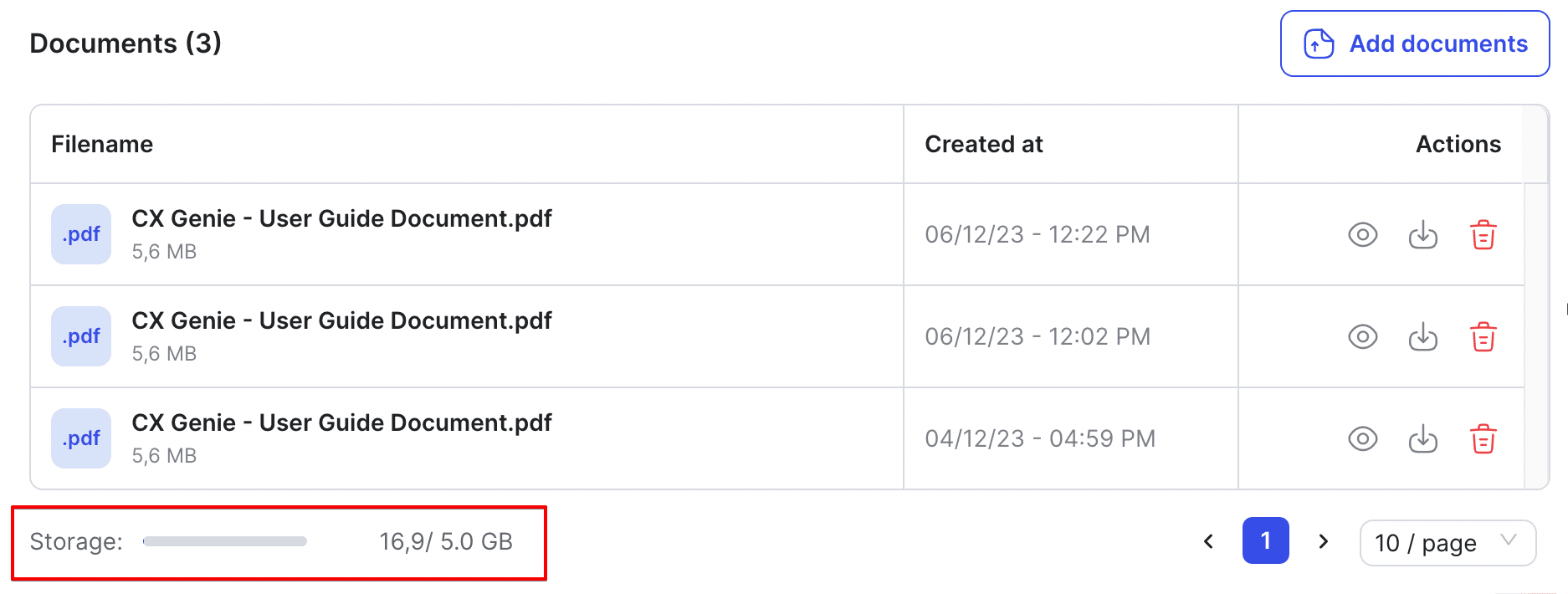Download the document created at 04:59 PM
This screenshot has width=1568, height=594.
1422,439
